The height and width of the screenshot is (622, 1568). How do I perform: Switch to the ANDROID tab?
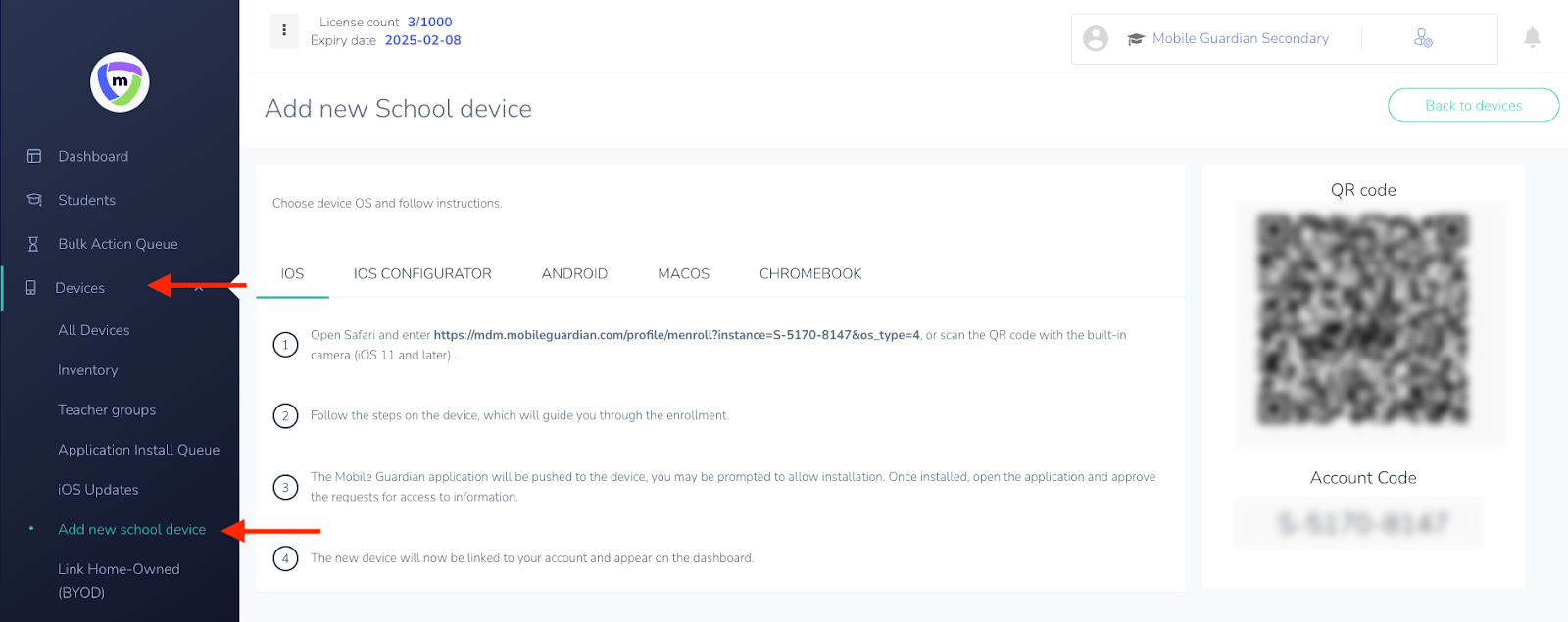574,274
